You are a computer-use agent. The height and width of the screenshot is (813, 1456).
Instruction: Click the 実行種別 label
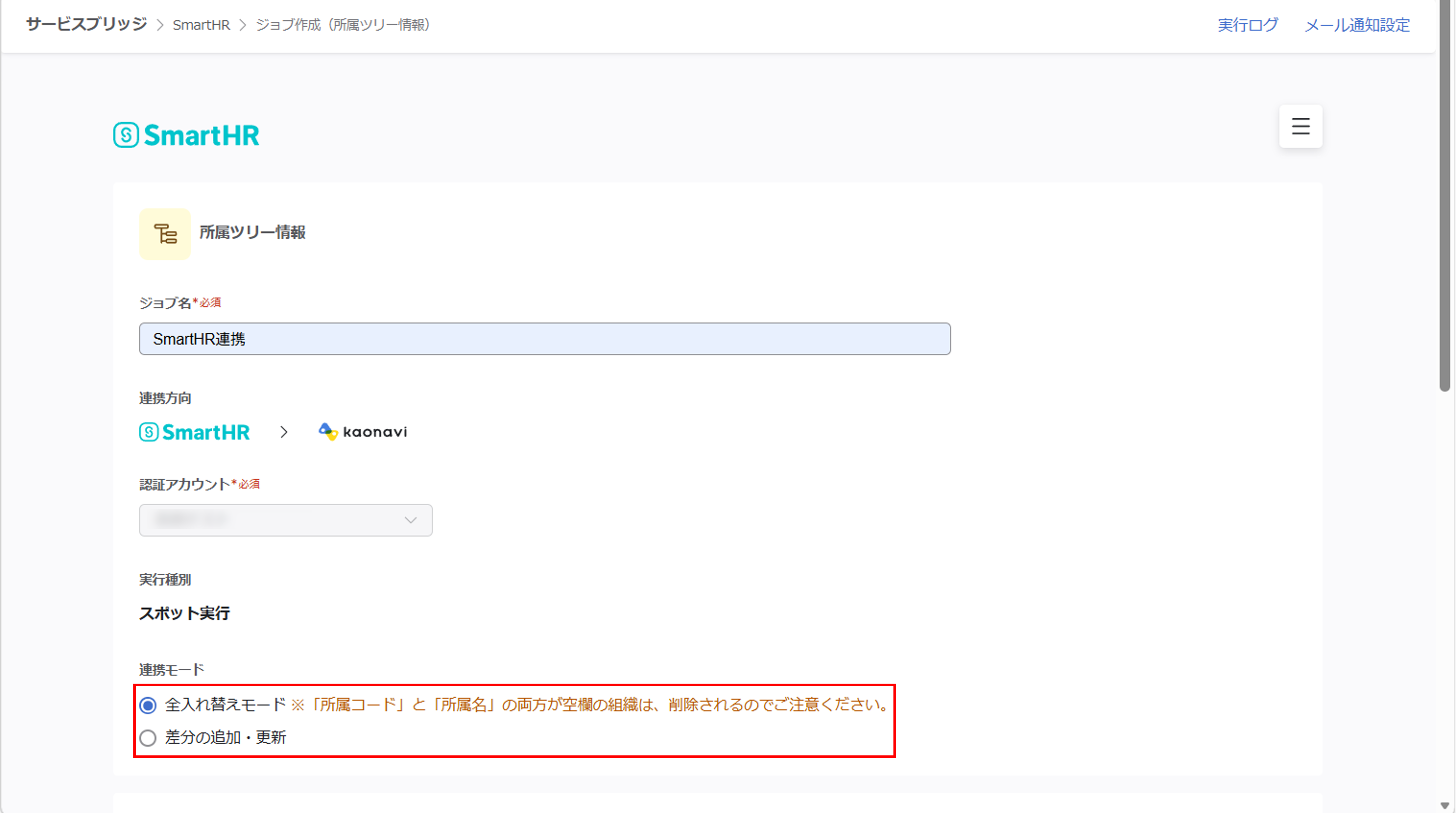click(x=165, y=579)
